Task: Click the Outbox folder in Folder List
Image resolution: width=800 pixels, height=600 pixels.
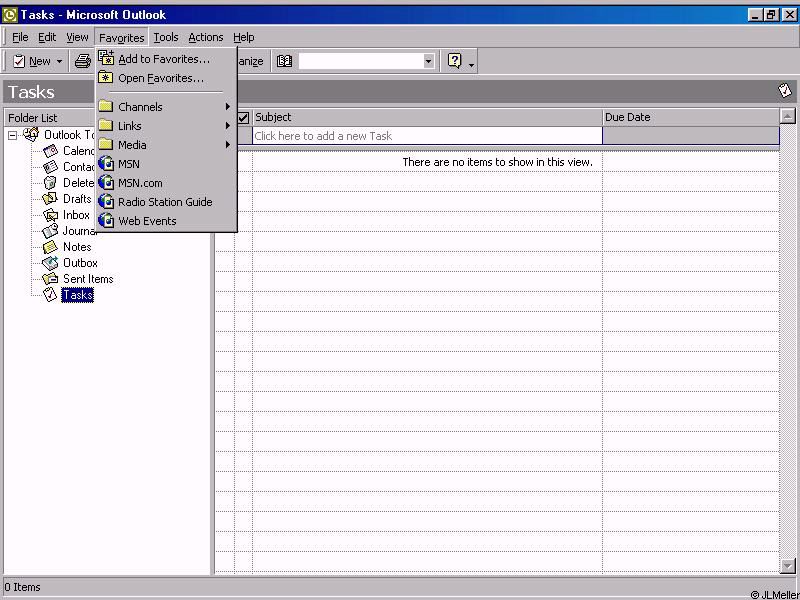Action: pyautogui.click(x=80, y=263)
